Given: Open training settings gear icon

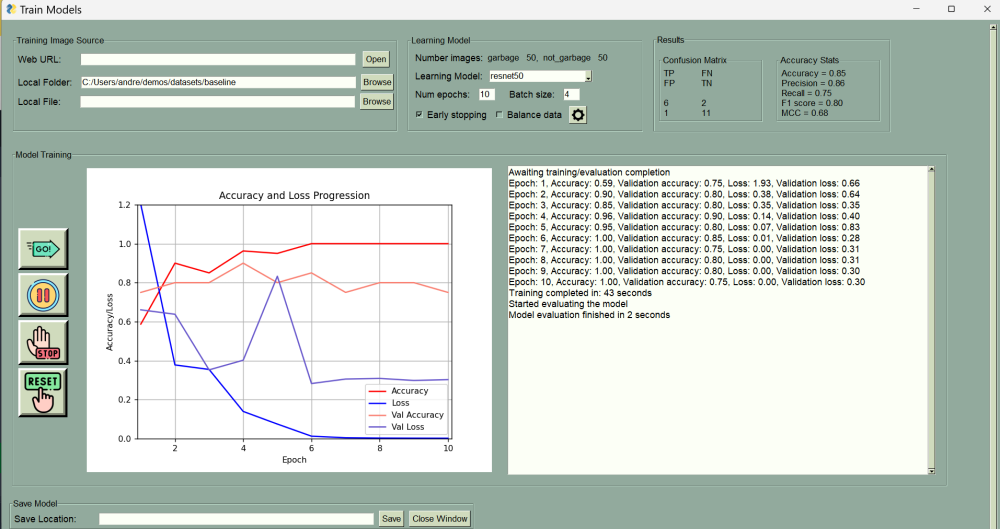Looking at the screenshot, I should [578, 114].
